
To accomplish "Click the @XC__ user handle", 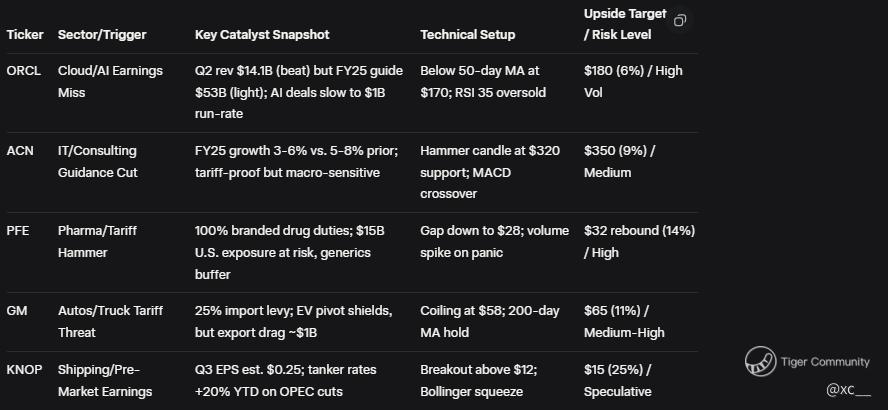I will (x=848, y=389).
